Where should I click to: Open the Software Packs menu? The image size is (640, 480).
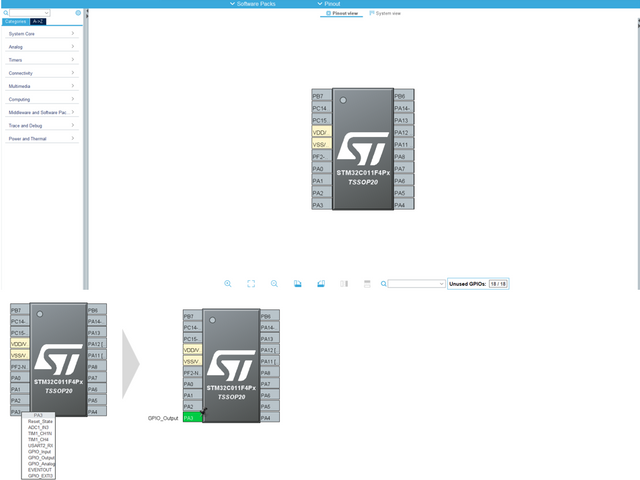pyautogui.click(x=257, y=4)
